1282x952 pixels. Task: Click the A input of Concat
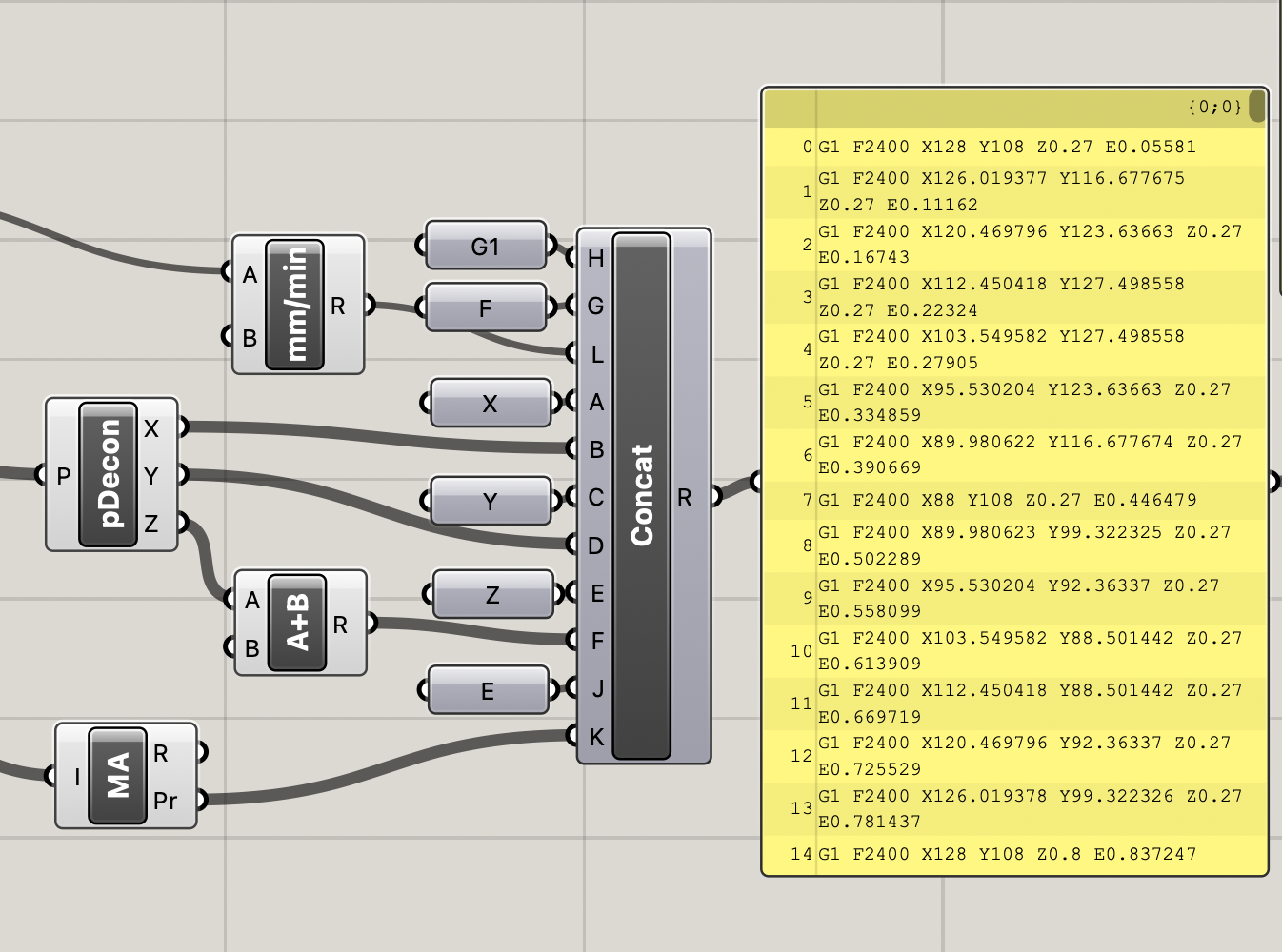coord(596,402)
